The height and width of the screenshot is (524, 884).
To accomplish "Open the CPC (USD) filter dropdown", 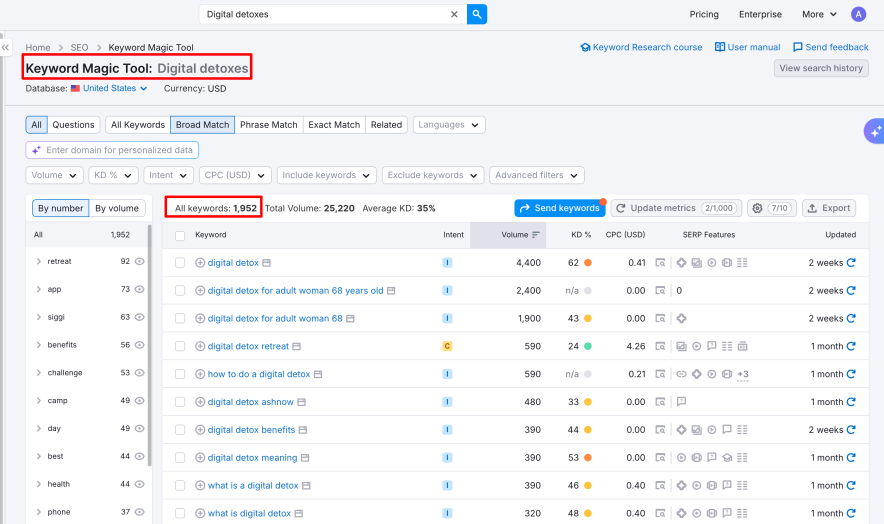I will [x=235, y=175].
